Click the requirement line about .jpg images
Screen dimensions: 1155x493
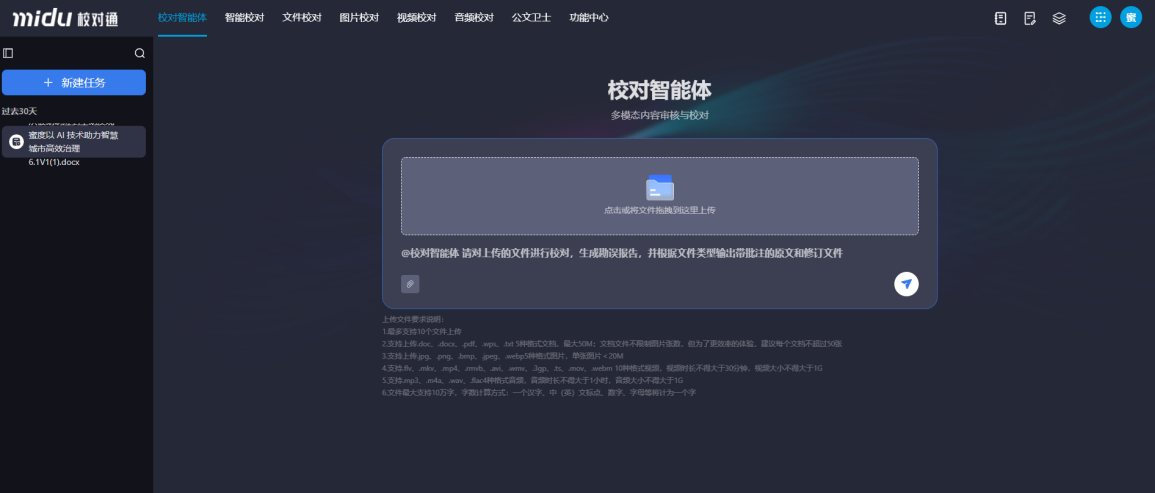coord(502,356)
